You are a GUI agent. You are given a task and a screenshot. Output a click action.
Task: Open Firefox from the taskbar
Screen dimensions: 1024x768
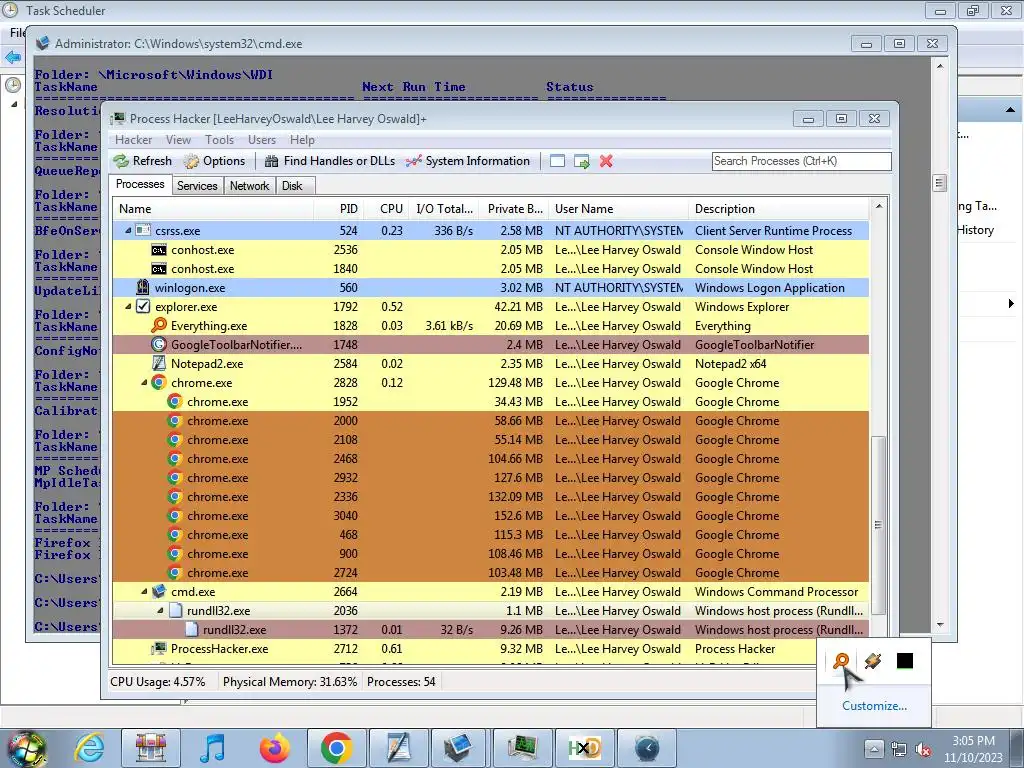tap(275, 748)
